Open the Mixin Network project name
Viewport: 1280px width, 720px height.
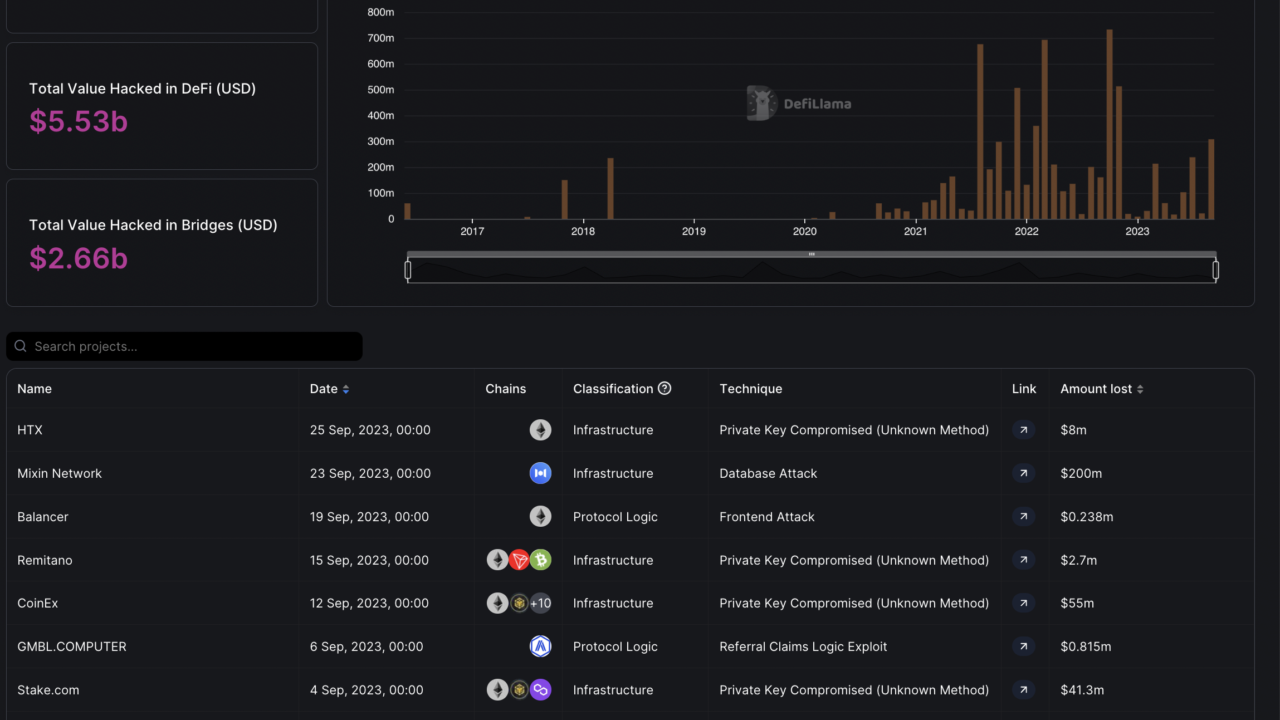point(59,473)
